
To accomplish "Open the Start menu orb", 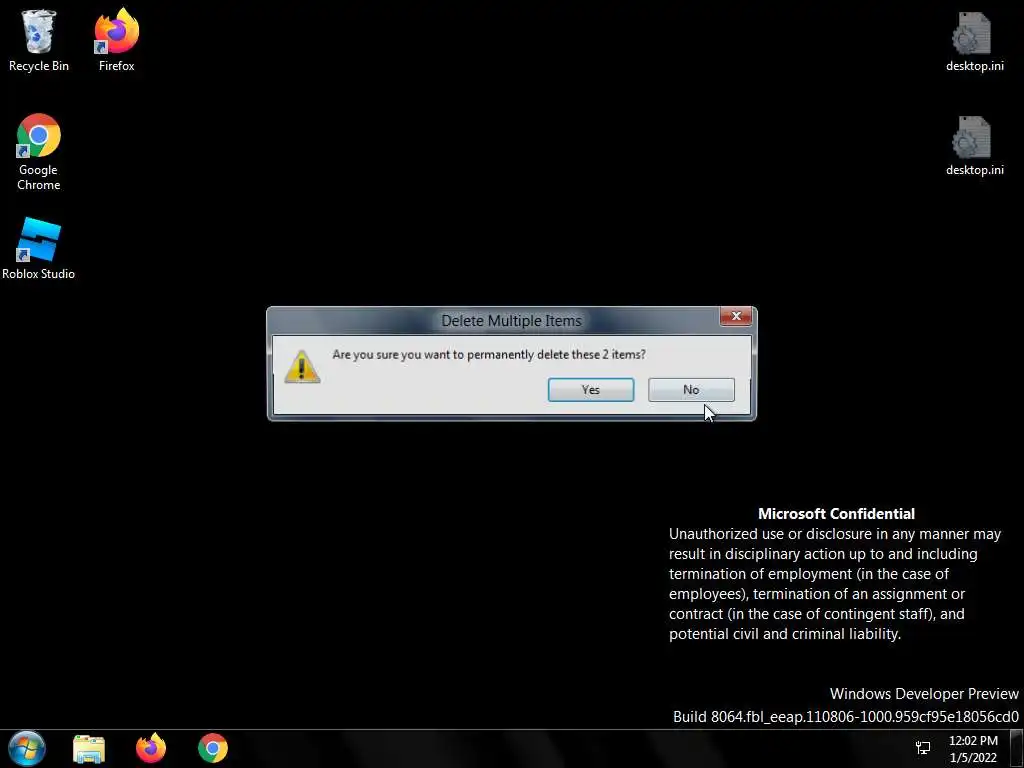I will tap(27, 748).
